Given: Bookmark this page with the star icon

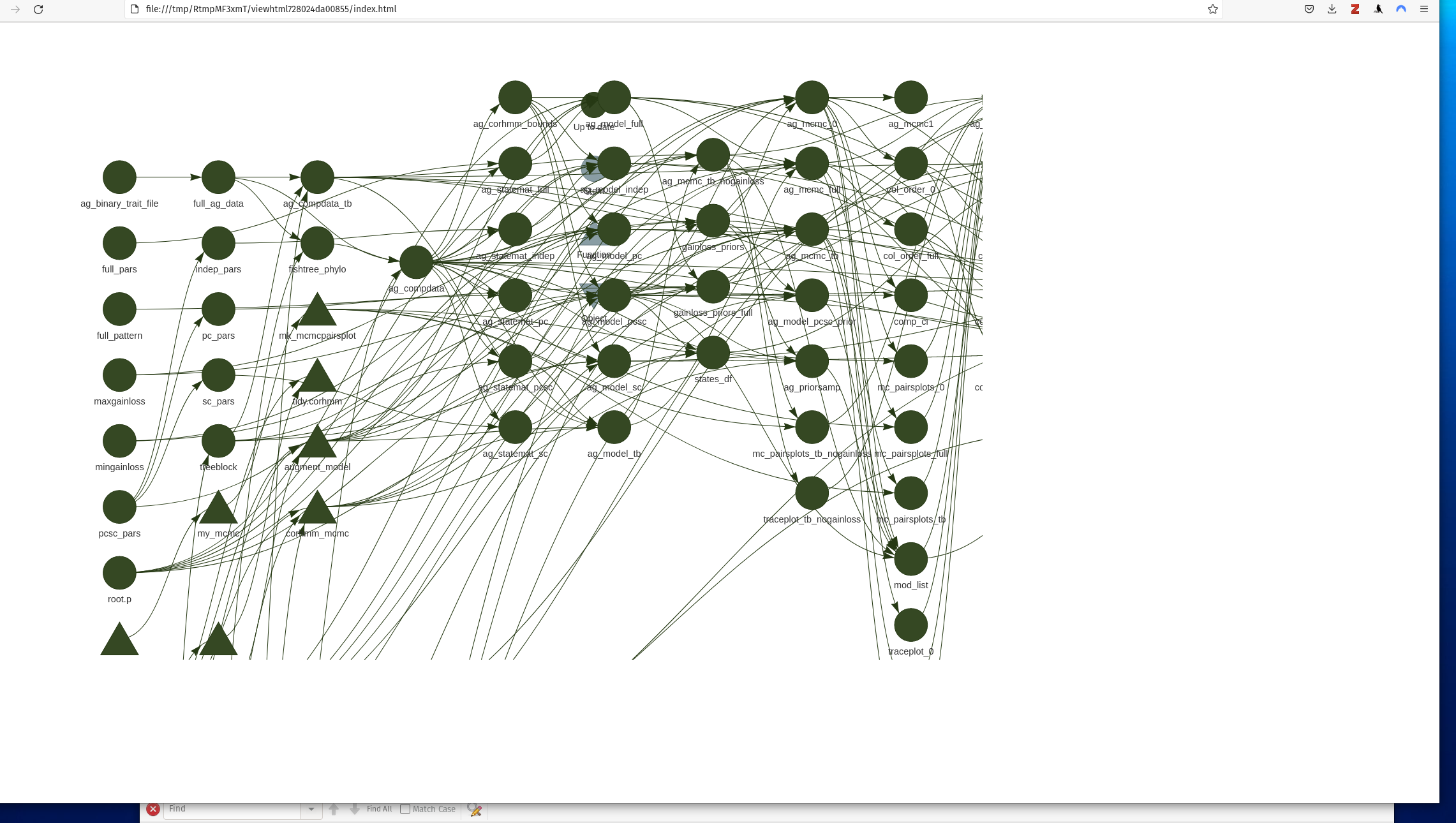Looking at the screenshot, I should (x=1212, y=9).
